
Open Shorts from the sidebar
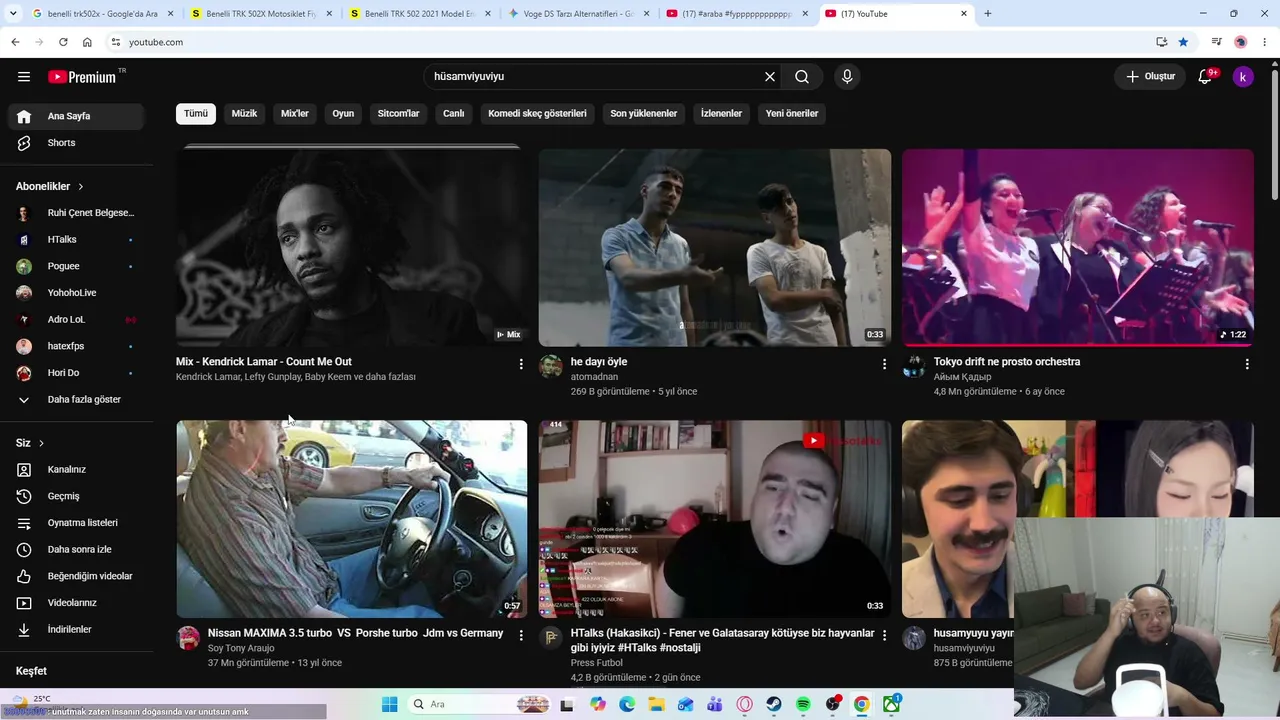(x=76, y=143)
